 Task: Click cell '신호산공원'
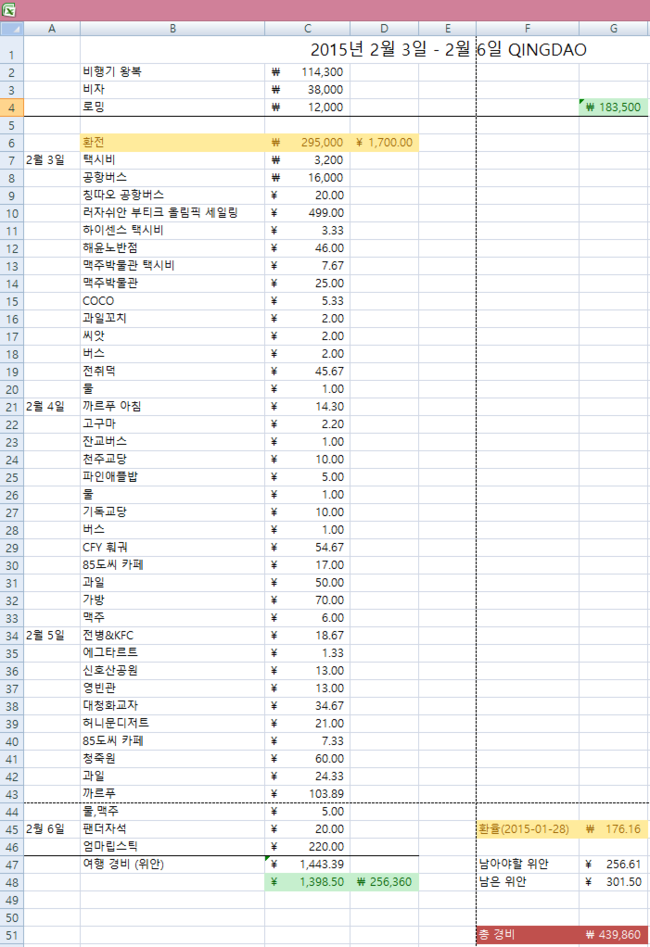coord(172,670)
